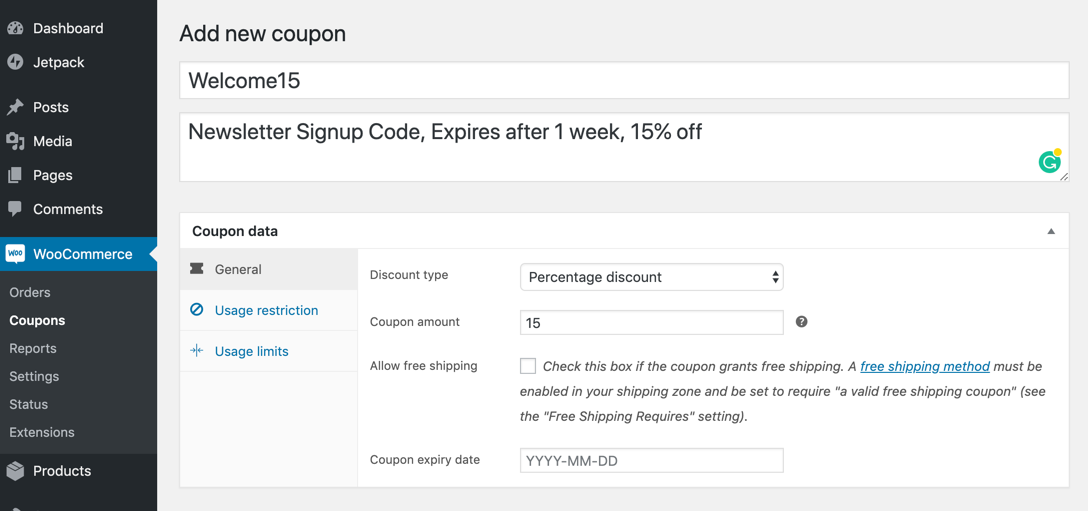
Task: Click the green Grammarly icon
Action: pyautogui.click(x=1050, y=161)
